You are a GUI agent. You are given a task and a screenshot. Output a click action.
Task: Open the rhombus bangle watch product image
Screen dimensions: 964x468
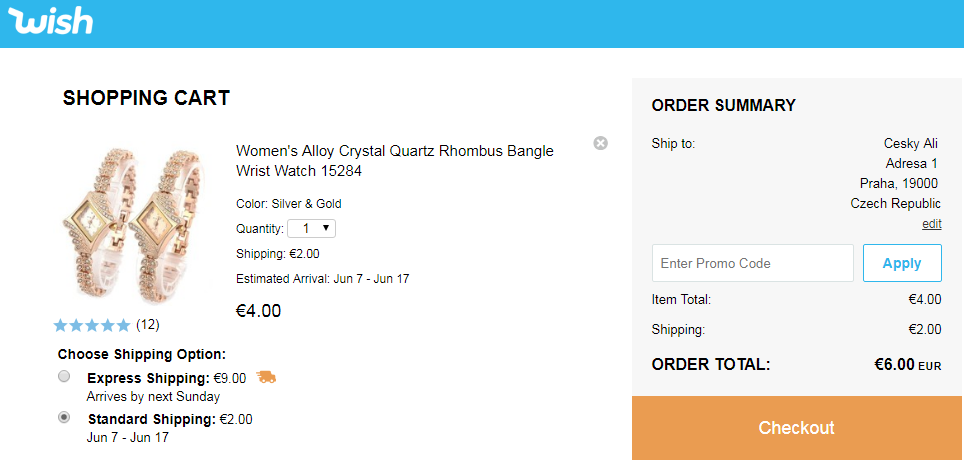[x=128, y=226]
